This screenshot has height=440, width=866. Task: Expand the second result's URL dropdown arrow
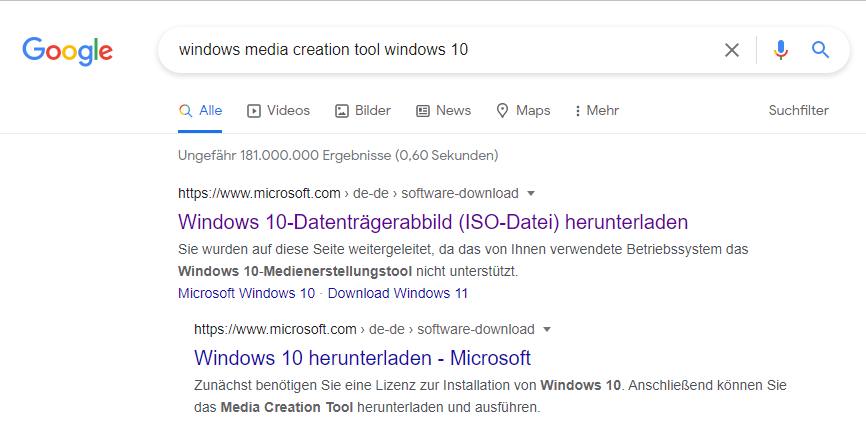pyautogui.click(x=547, y=329)
